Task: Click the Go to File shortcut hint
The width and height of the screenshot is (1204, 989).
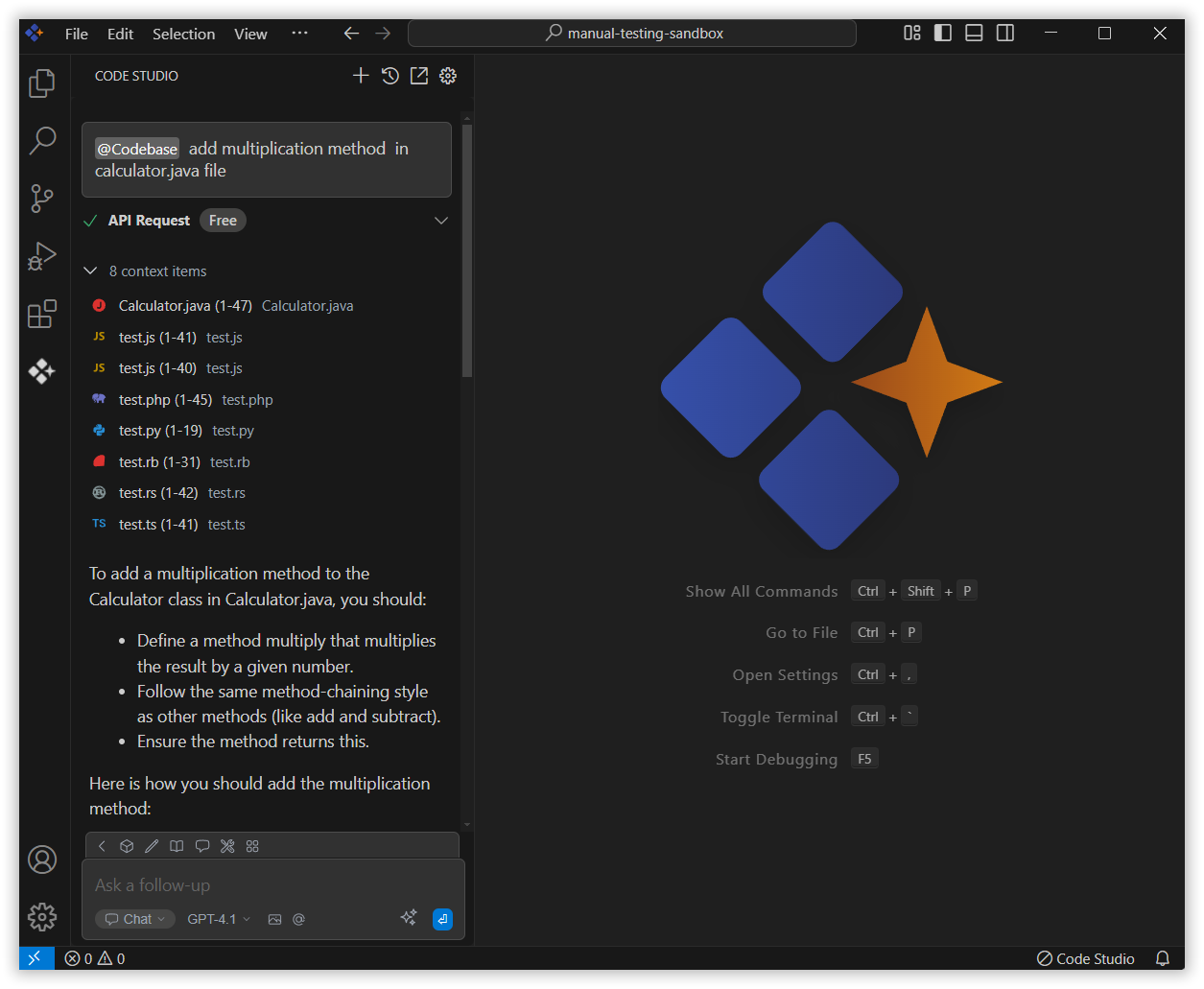Action: pos(844,632)
